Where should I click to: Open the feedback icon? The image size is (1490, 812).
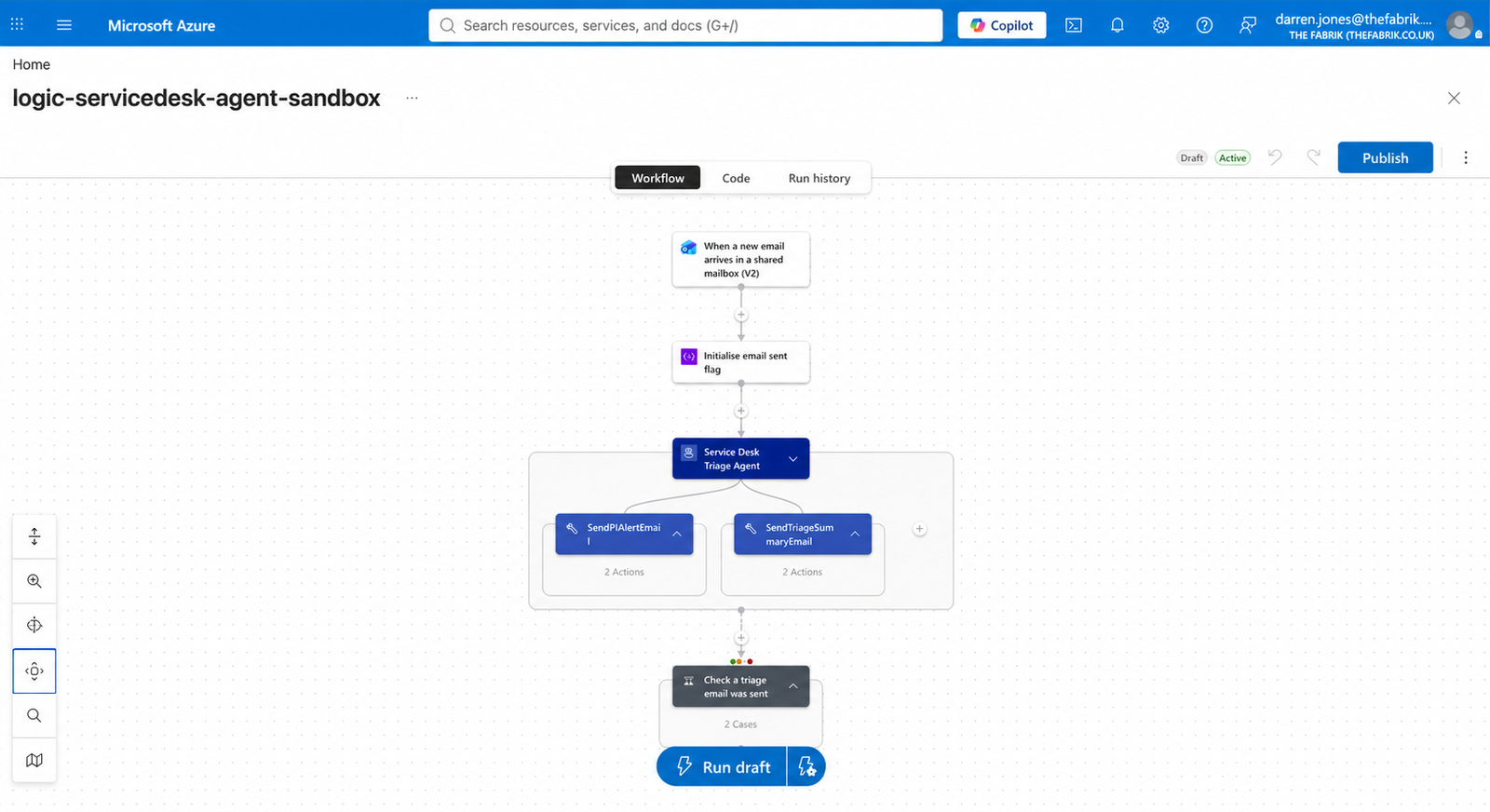(1248, 25)
